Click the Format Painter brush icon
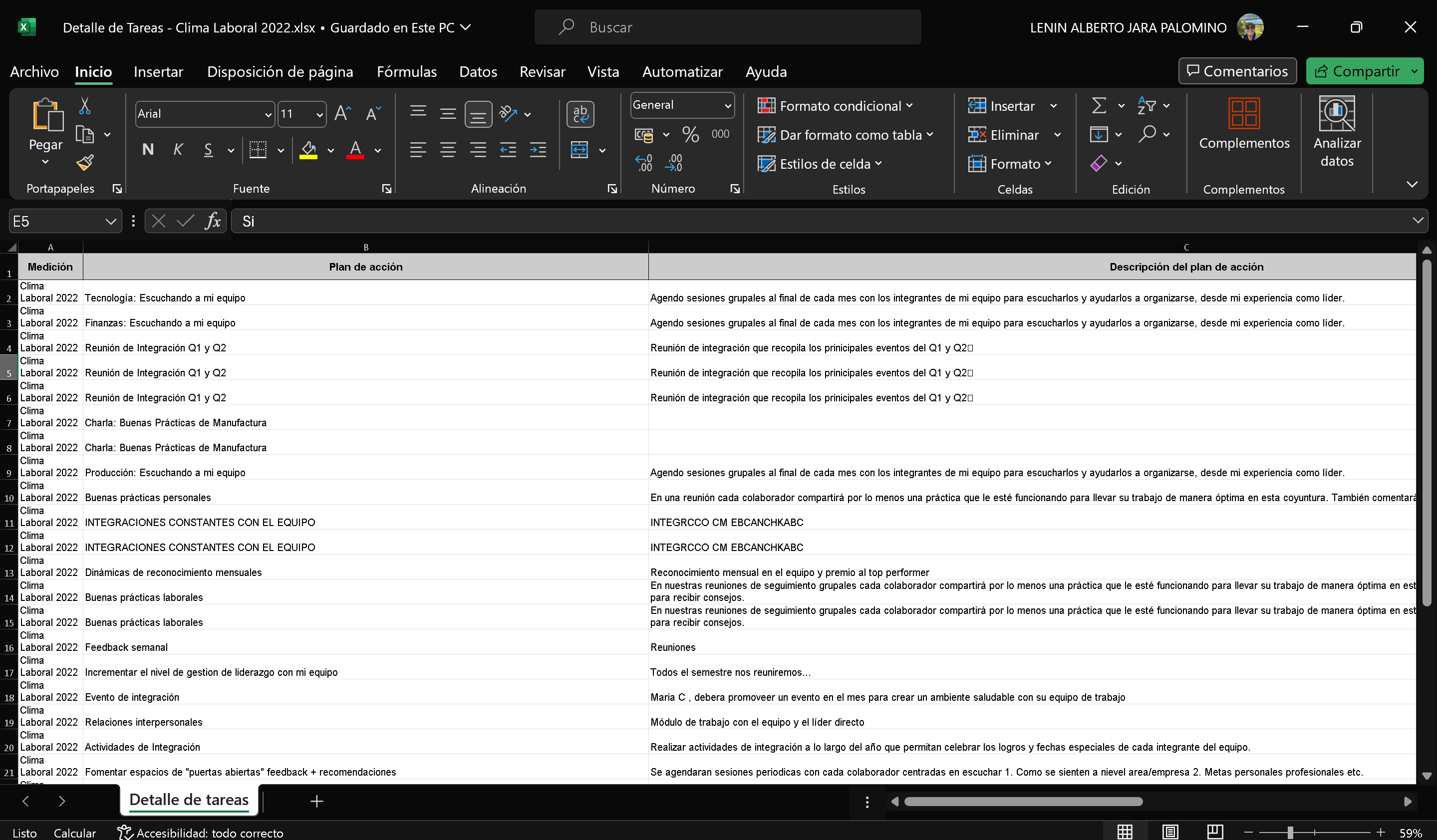Screen dimensions: 1437x840 (85, 163)
